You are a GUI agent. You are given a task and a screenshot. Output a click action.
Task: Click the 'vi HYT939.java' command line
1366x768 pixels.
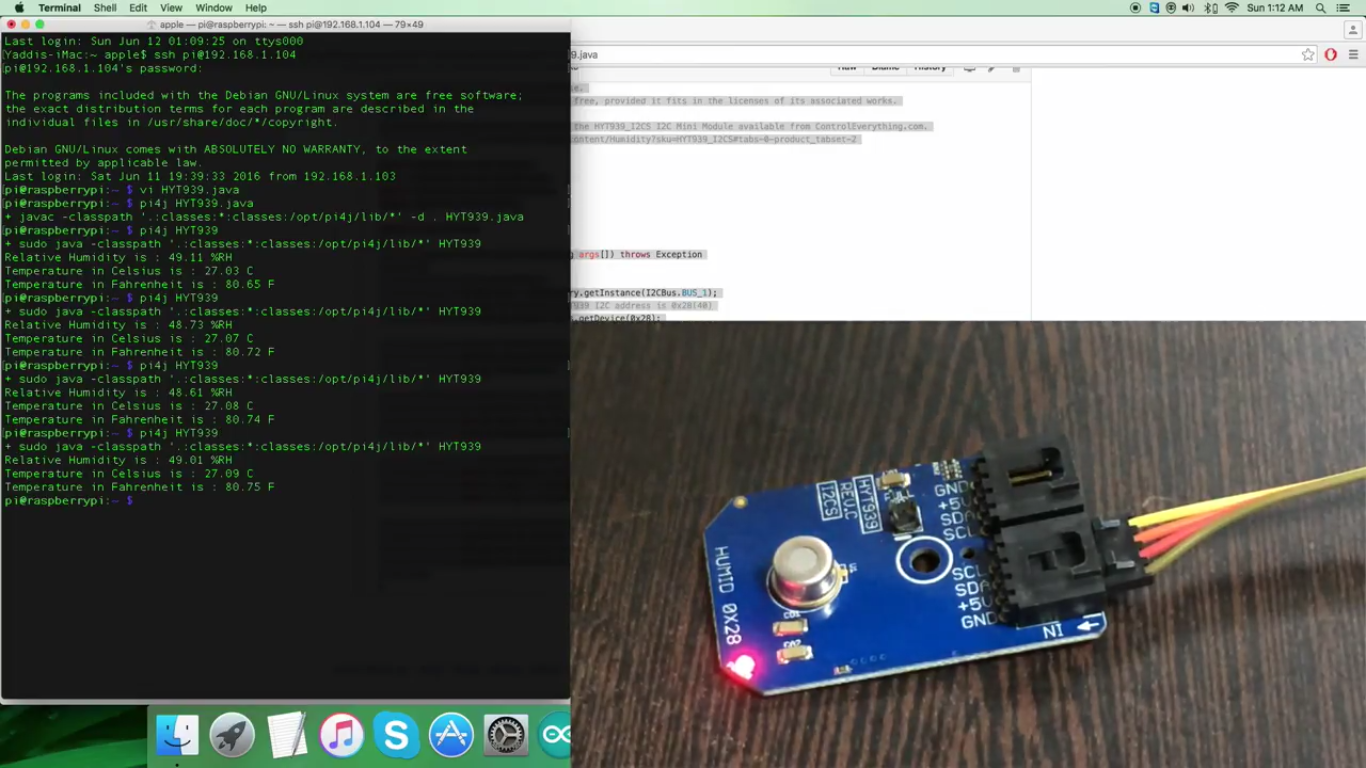(122, 190)
